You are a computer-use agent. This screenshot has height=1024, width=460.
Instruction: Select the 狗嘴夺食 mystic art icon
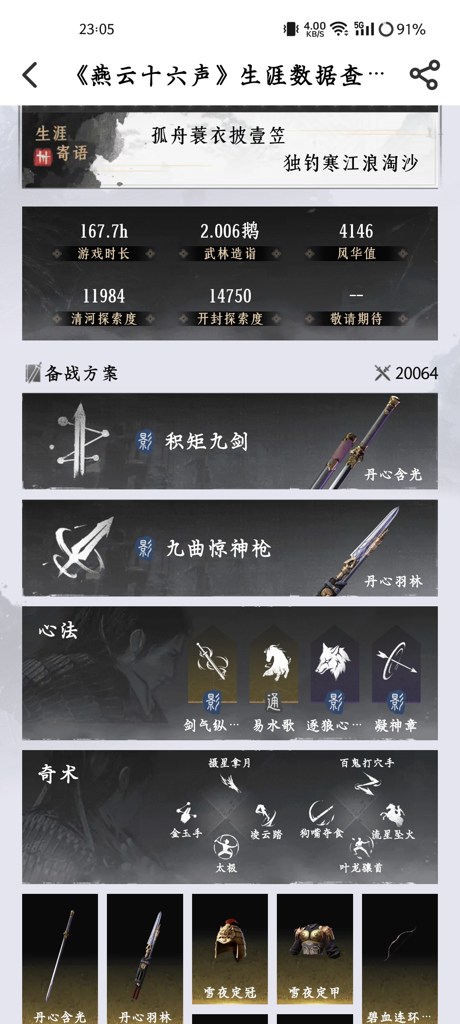point(321,814)
